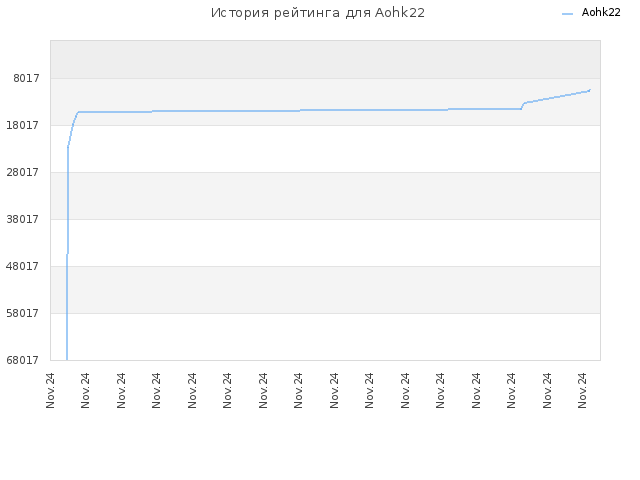Select the 68017 y-axis label

pos(22,360)
